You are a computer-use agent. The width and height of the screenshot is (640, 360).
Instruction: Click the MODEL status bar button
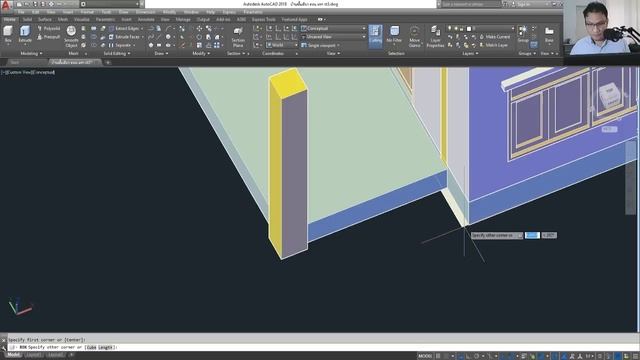[425, 356]
